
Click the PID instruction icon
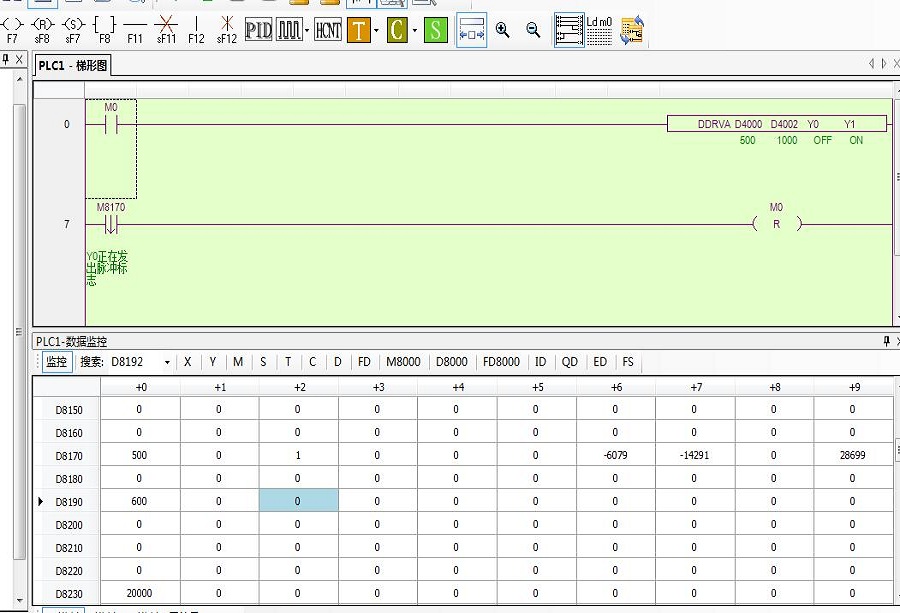coord(258,30)
